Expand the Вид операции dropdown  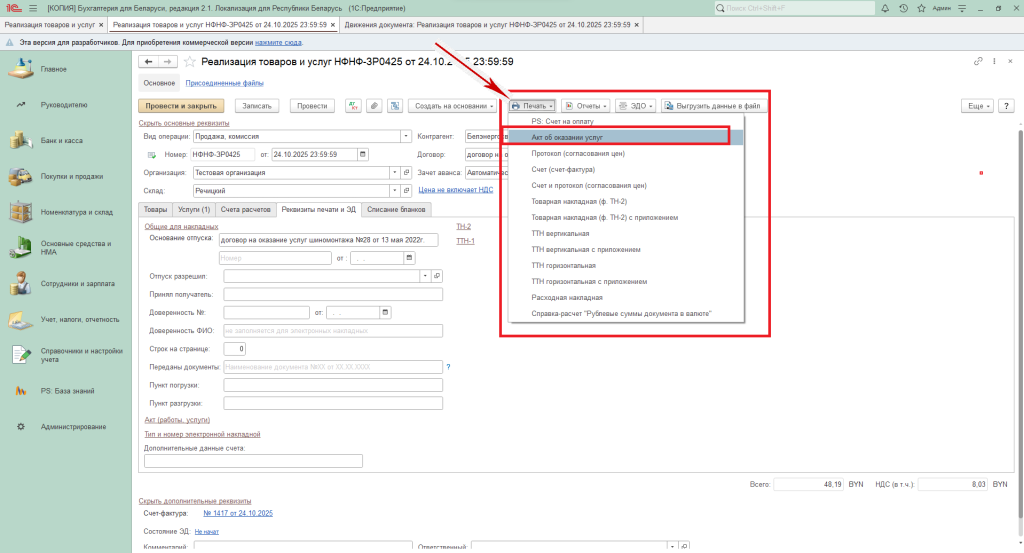pyautogui.click(x=406, y=136)
